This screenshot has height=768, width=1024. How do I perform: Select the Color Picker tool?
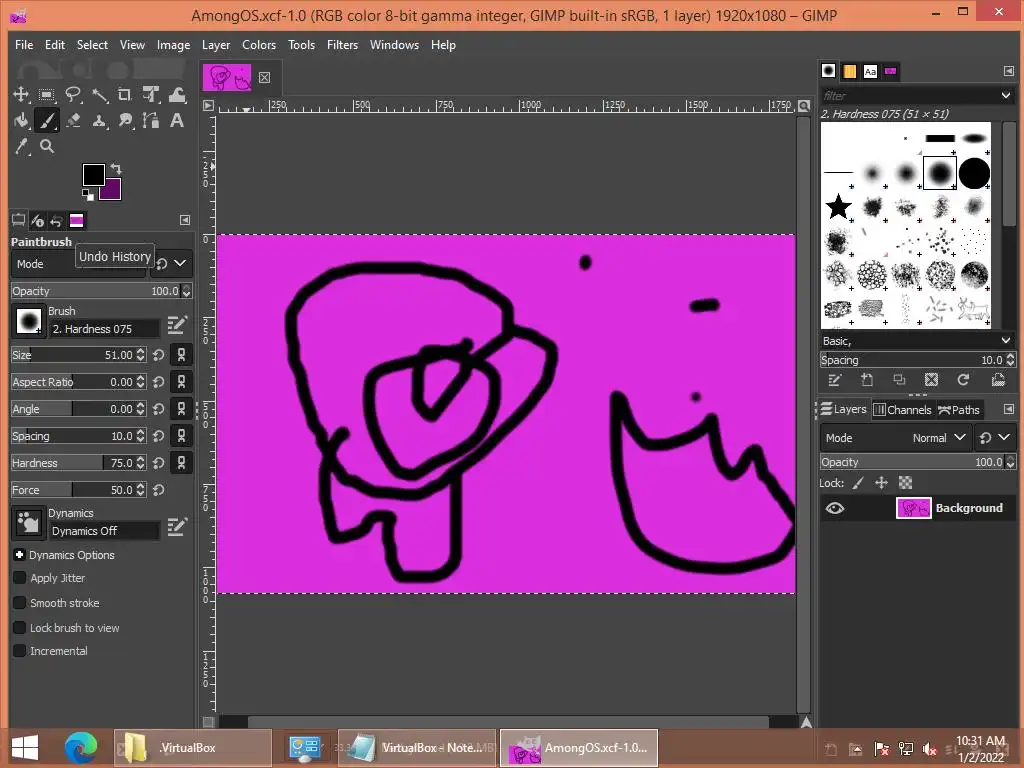[21, 146]
